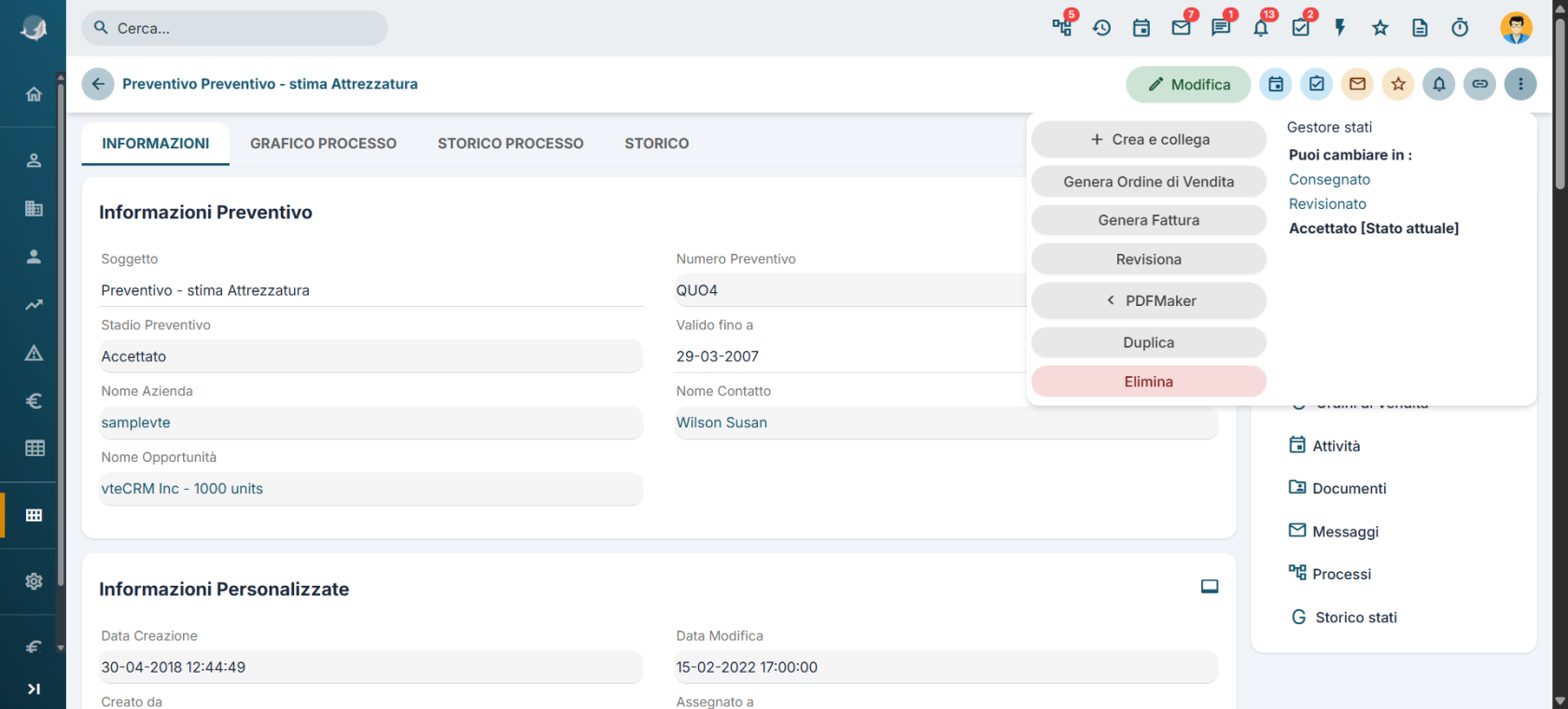
Task: Follow record with the bell button
Action: tap(1439, 84)
